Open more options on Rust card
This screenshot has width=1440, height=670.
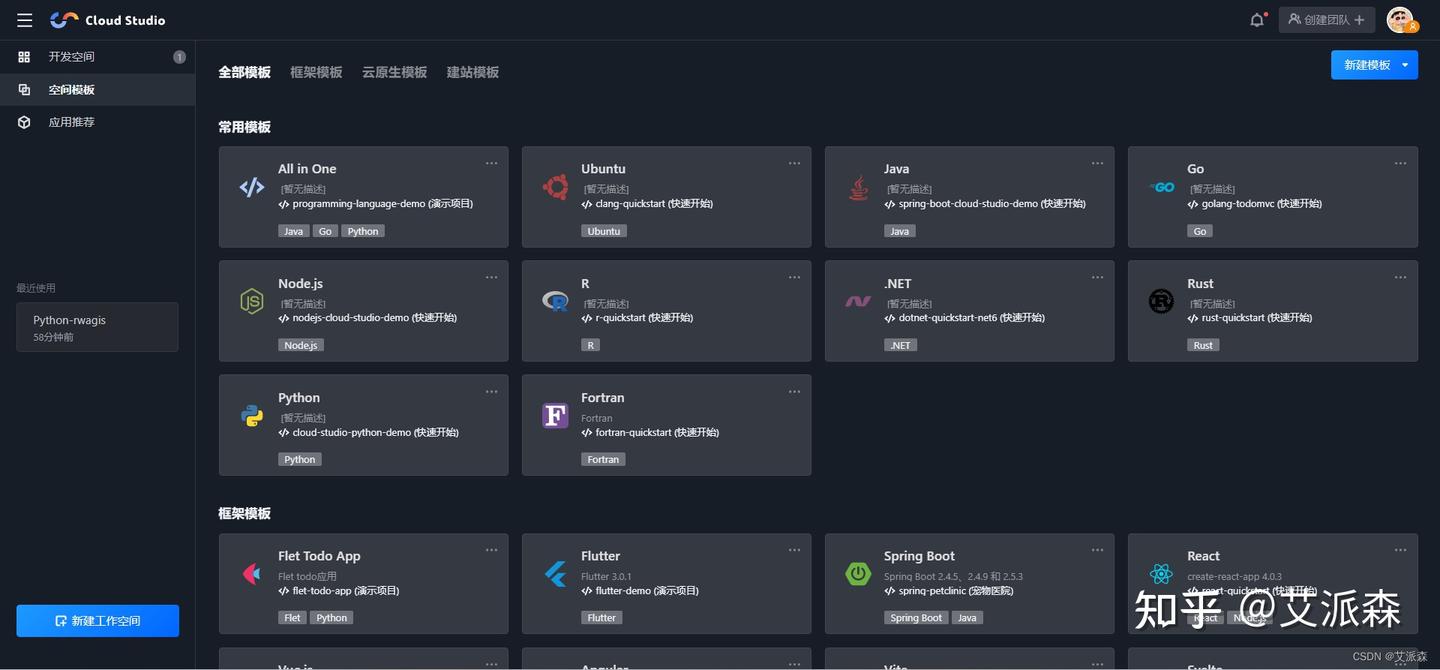[1400, 278]
